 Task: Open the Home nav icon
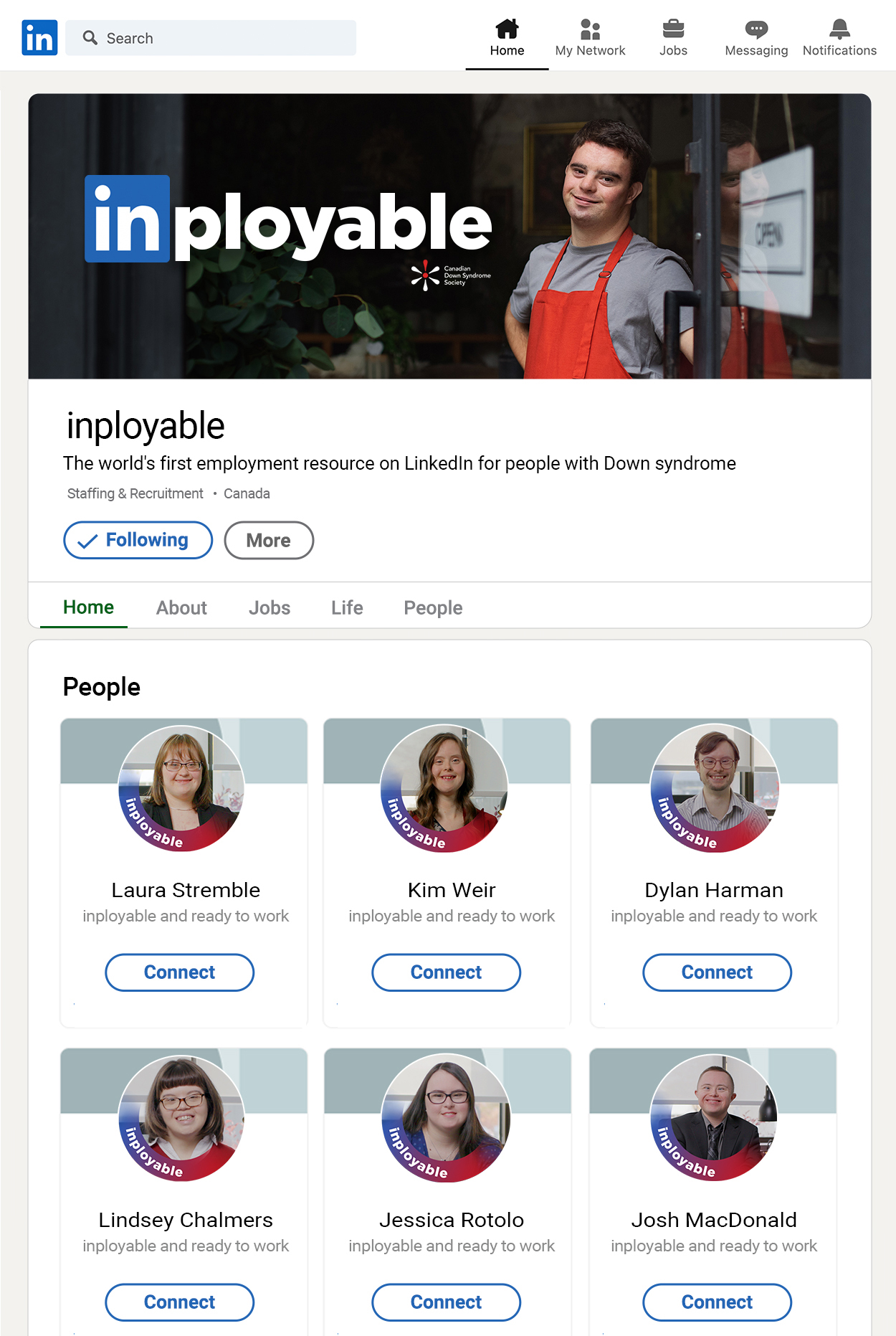pyautogui.click(x=507, y=29)
